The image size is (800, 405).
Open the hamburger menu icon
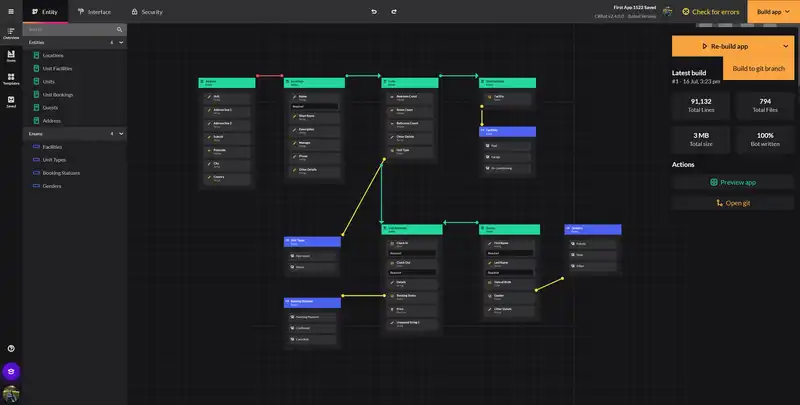click(x=10, y=11)
